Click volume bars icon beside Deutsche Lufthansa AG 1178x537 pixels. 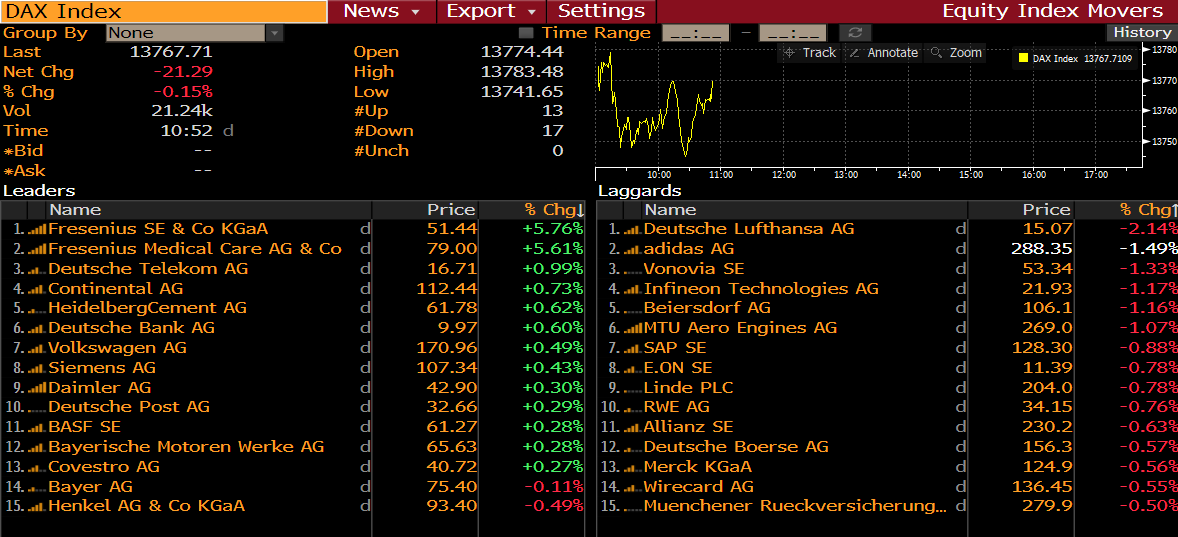pos(633,229)
